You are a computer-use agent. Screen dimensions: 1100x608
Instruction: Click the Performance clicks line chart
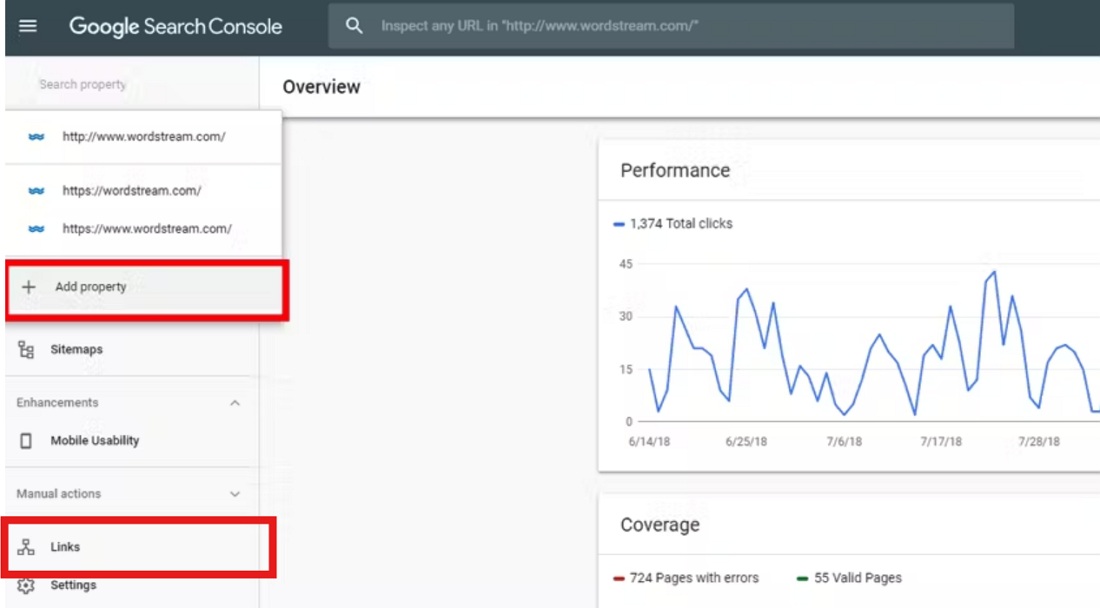point(873,344)
